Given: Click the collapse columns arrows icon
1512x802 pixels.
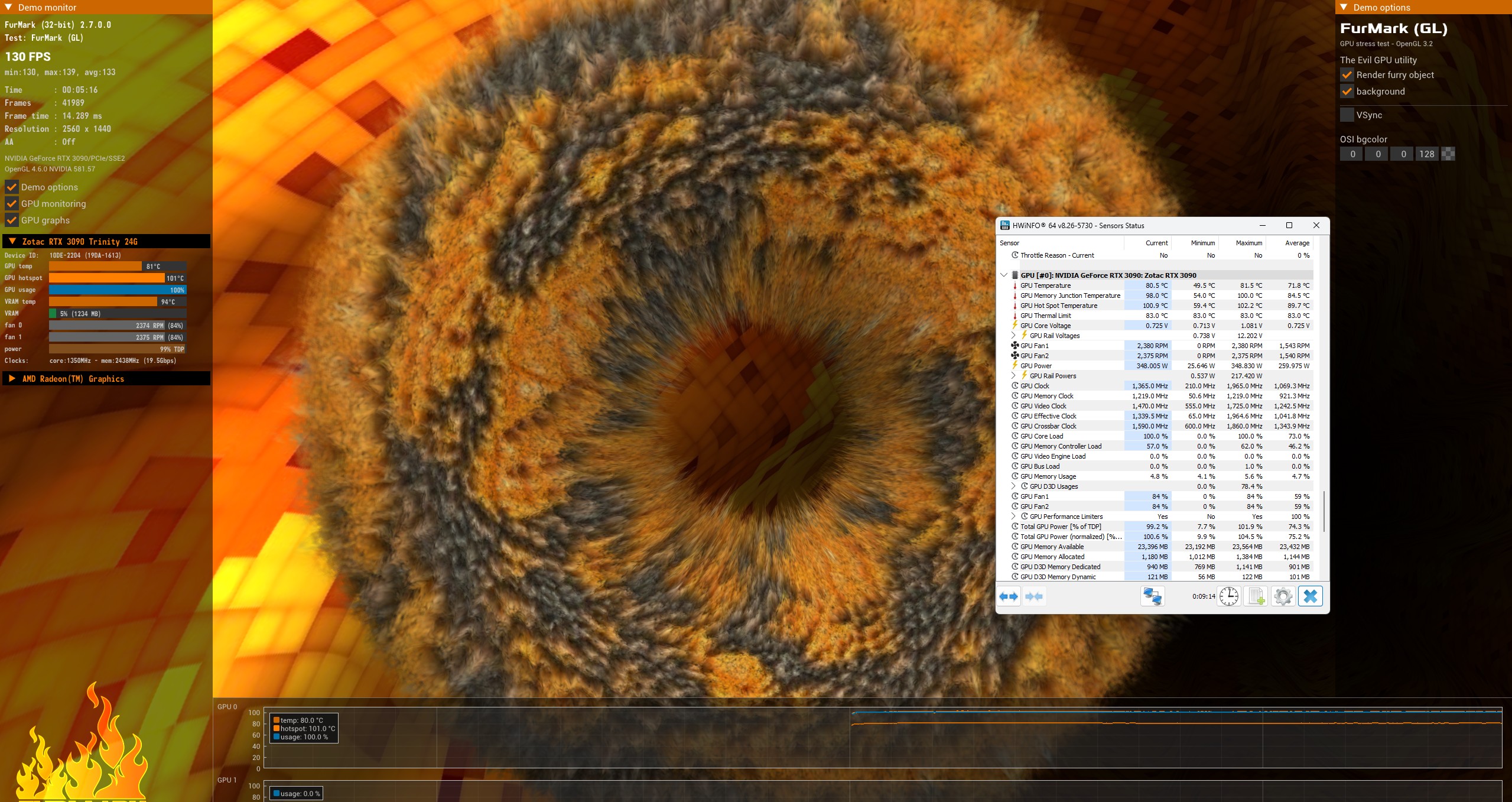Looking at the screenshot, I should (x=1034, y=596).
